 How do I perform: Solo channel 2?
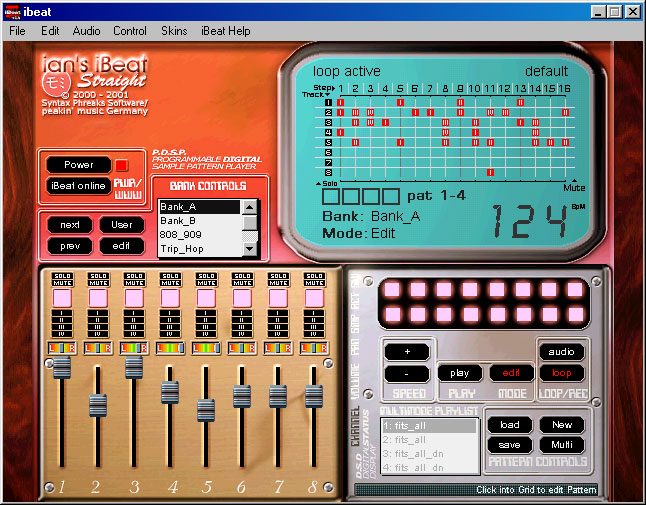click(98, 276)
